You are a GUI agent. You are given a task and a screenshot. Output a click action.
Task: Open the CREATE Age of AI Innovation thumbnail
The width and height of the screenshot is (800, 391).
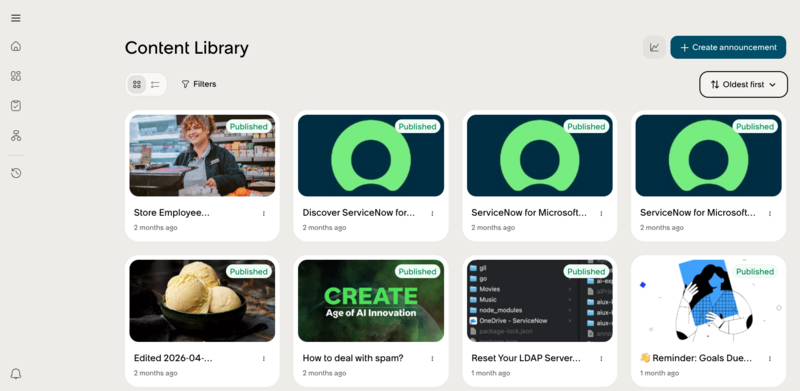coord(371,301)
